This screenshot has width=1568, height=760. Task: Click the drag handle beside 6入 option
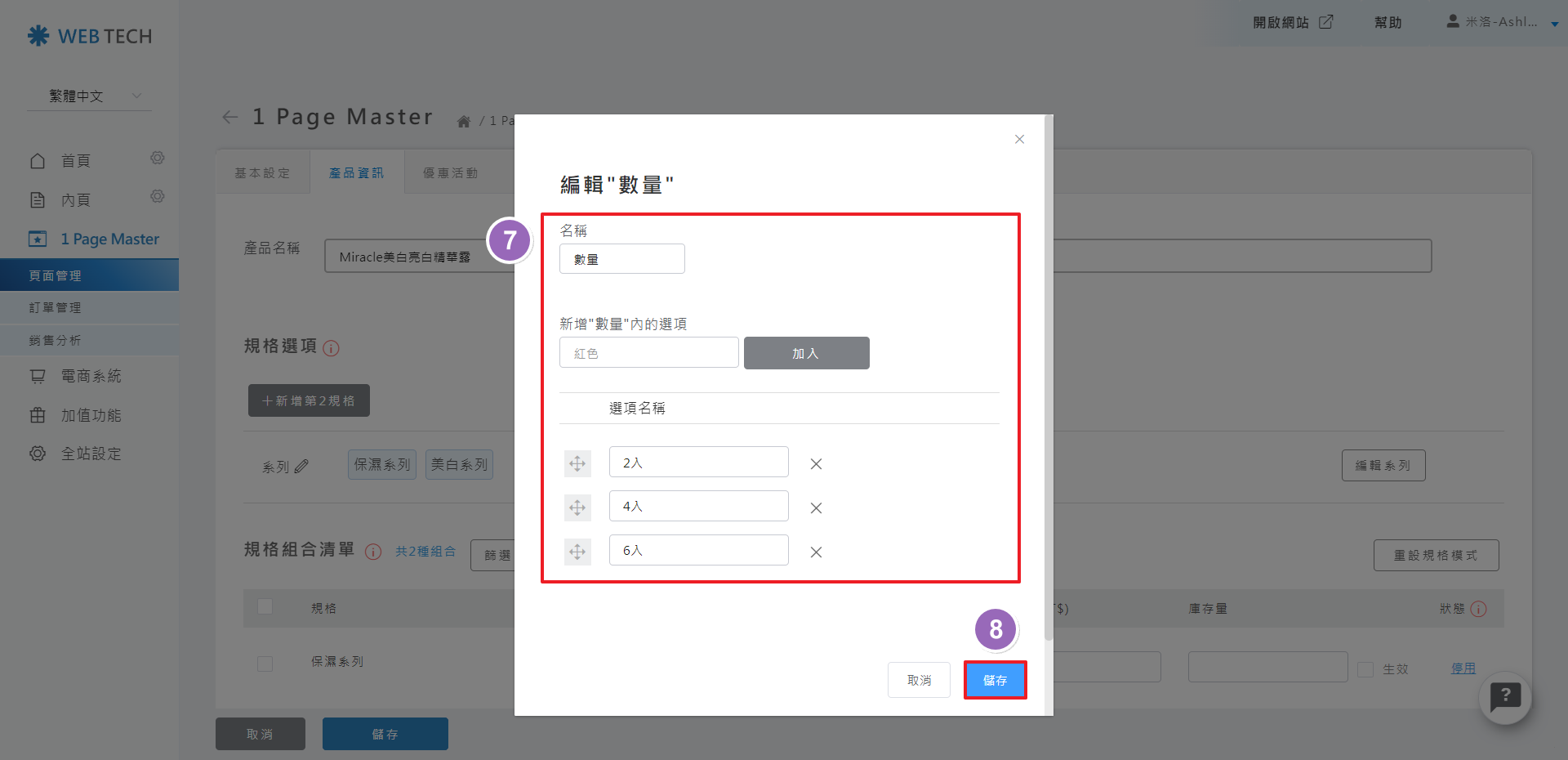coord(577,552)
